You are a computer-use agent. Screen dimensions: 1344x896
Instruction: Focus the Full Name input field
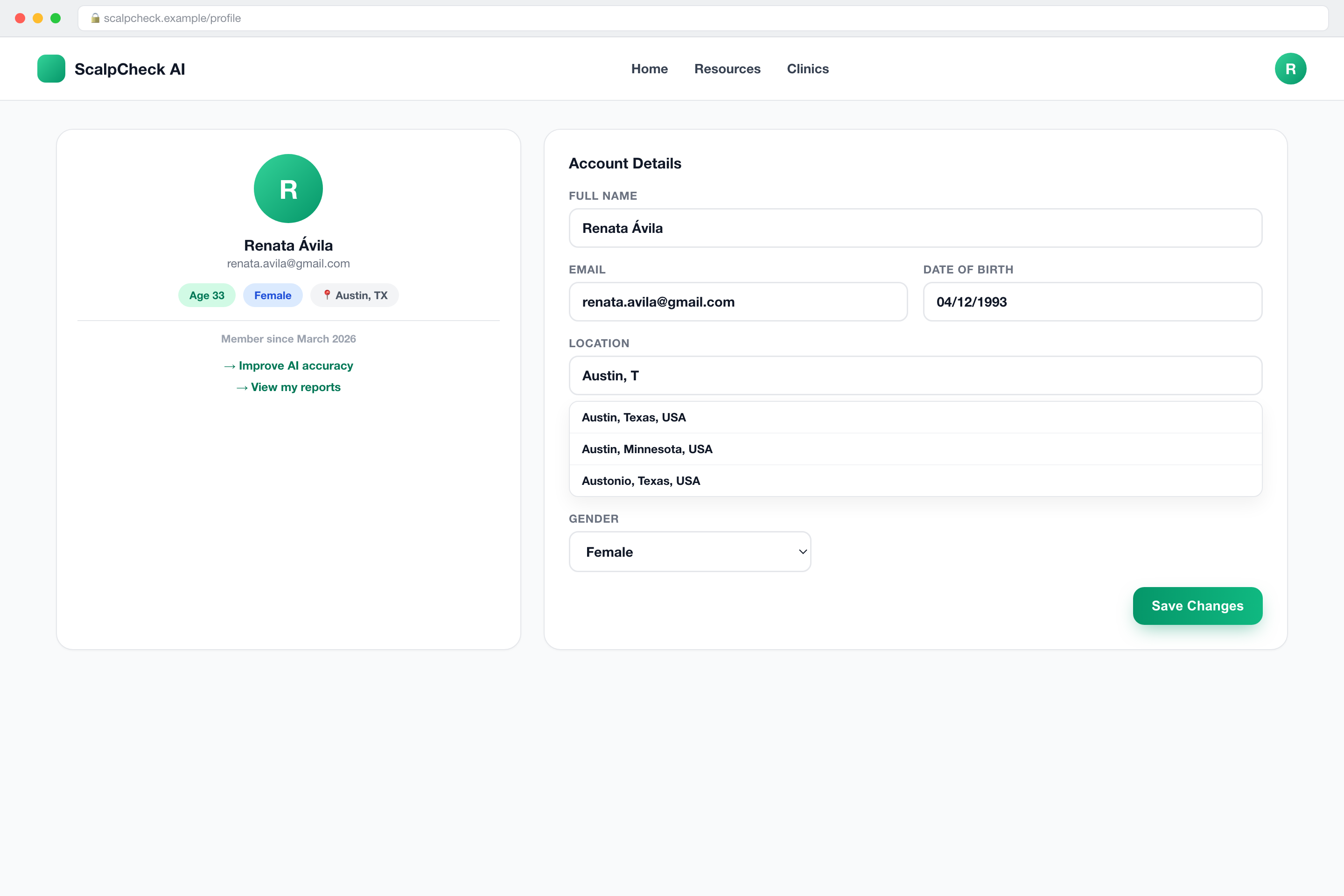916,228
